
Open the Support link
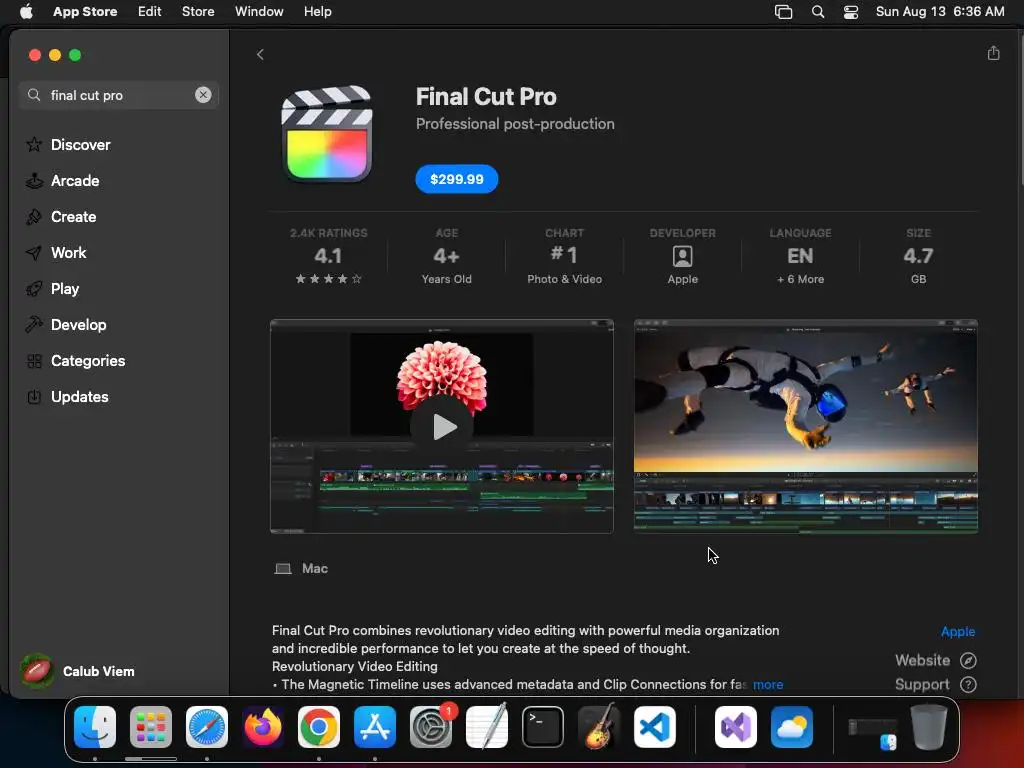pyautogui.click(x=935, y=684)
